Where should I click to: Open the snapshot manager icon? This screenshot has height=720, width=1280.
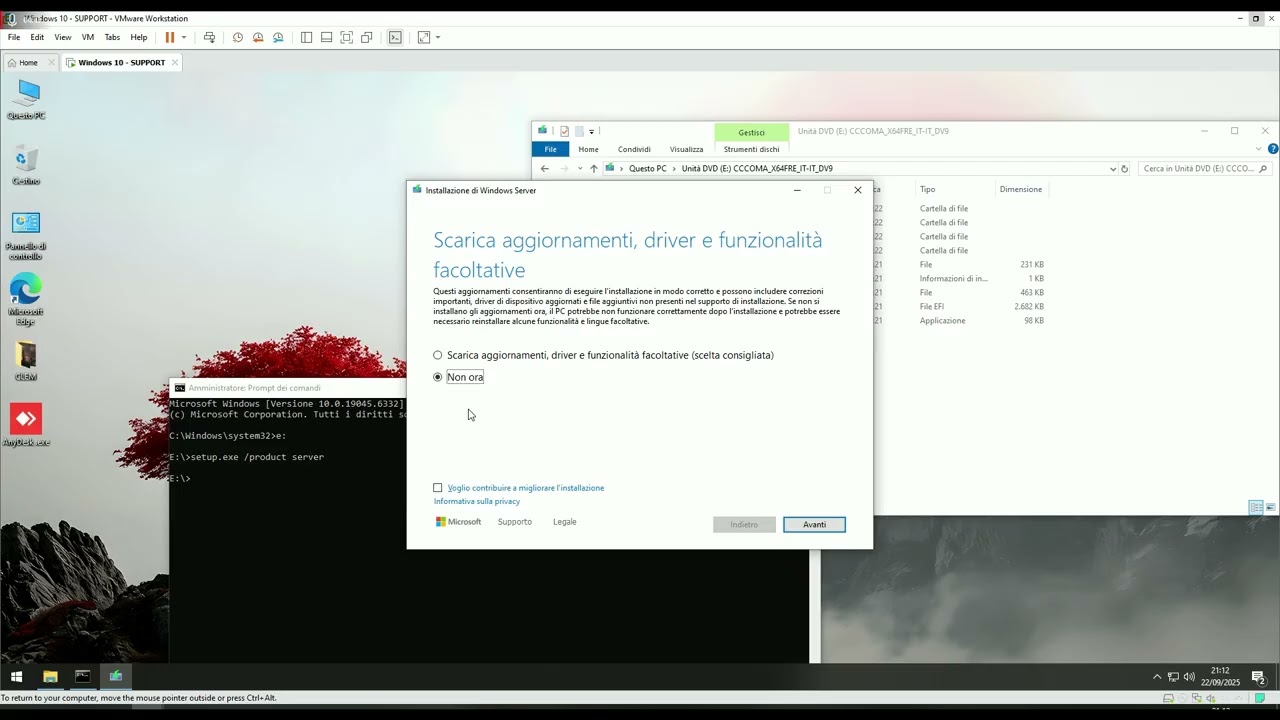tap(278, 37)
